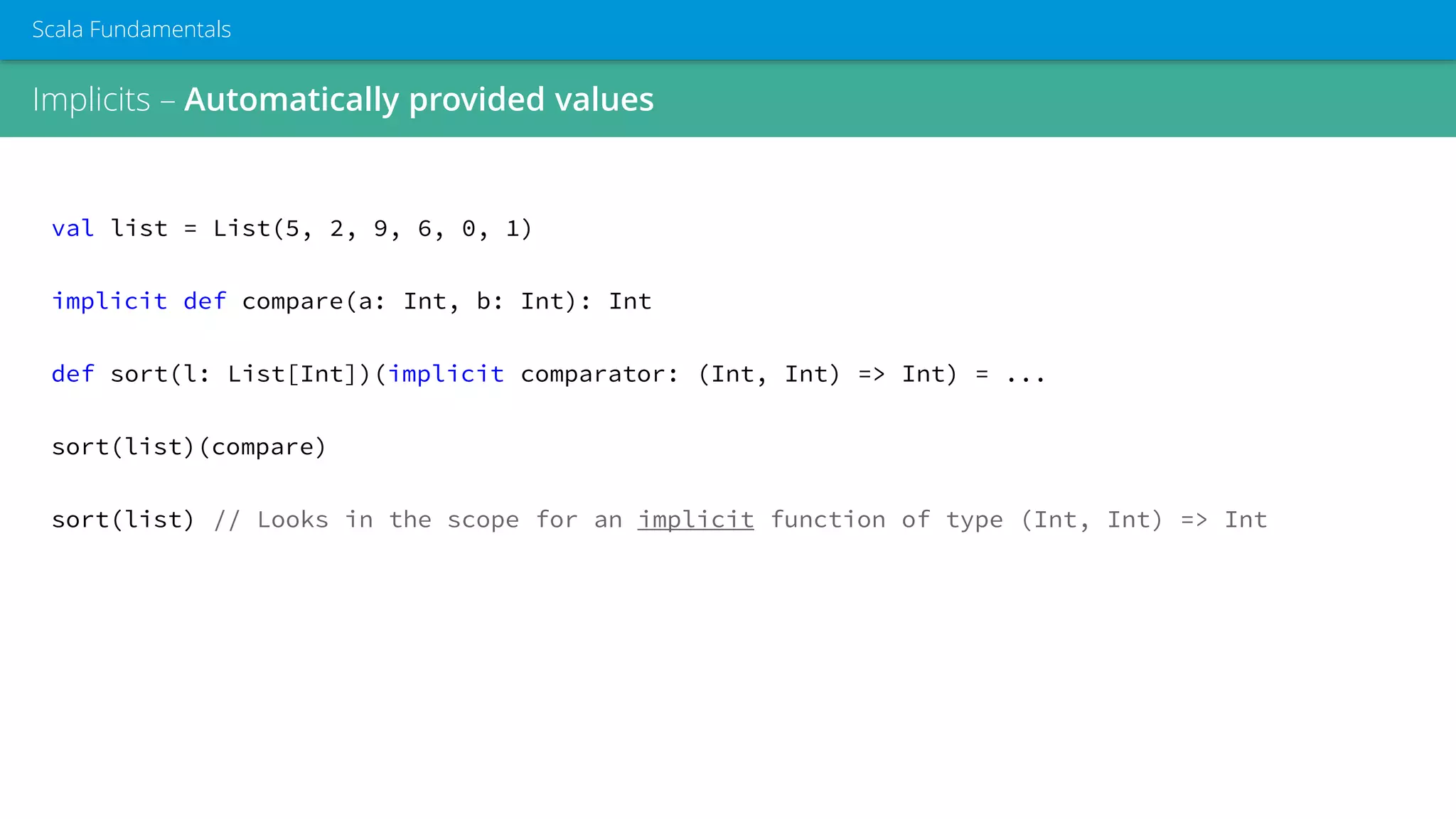The height and width of the screenshot is (819, 1456).
Task: Click the "def" keyword before sort
Action: coord(73,374)
